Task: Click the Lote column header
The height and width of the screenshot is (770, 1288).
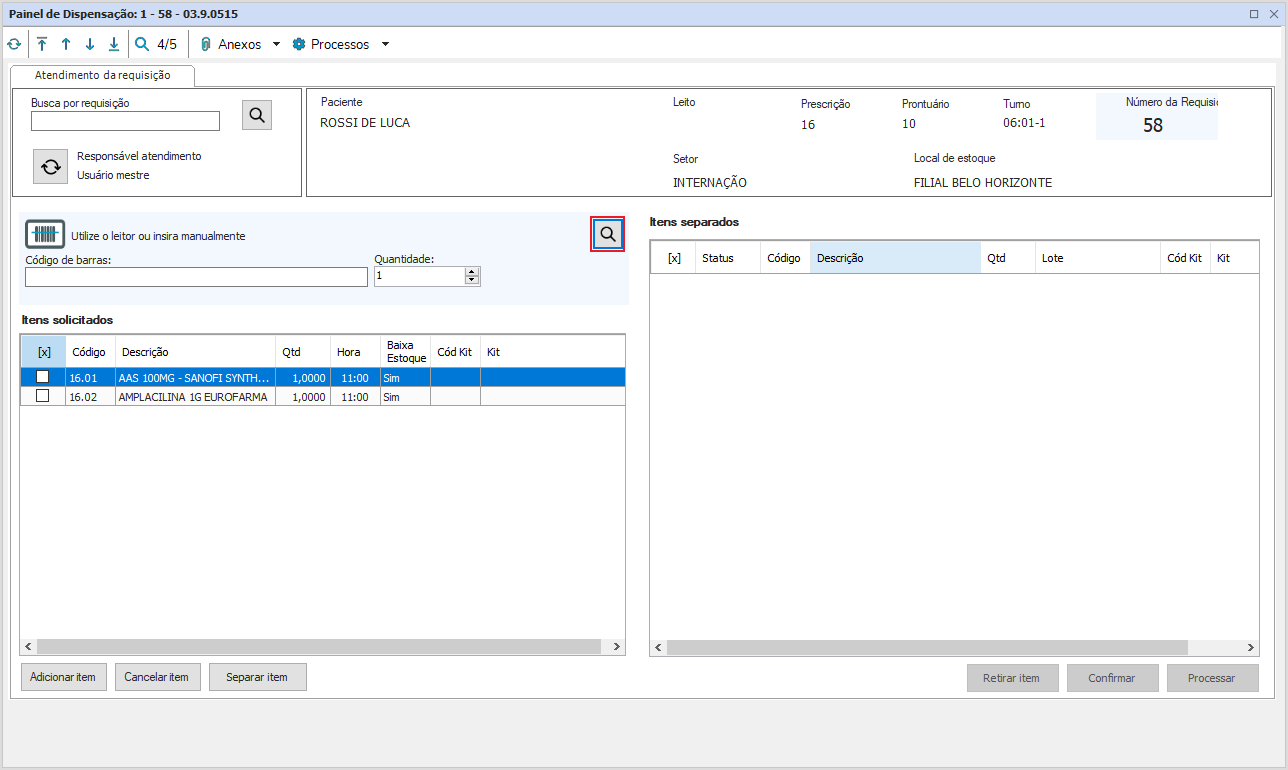Action: 1098,258
